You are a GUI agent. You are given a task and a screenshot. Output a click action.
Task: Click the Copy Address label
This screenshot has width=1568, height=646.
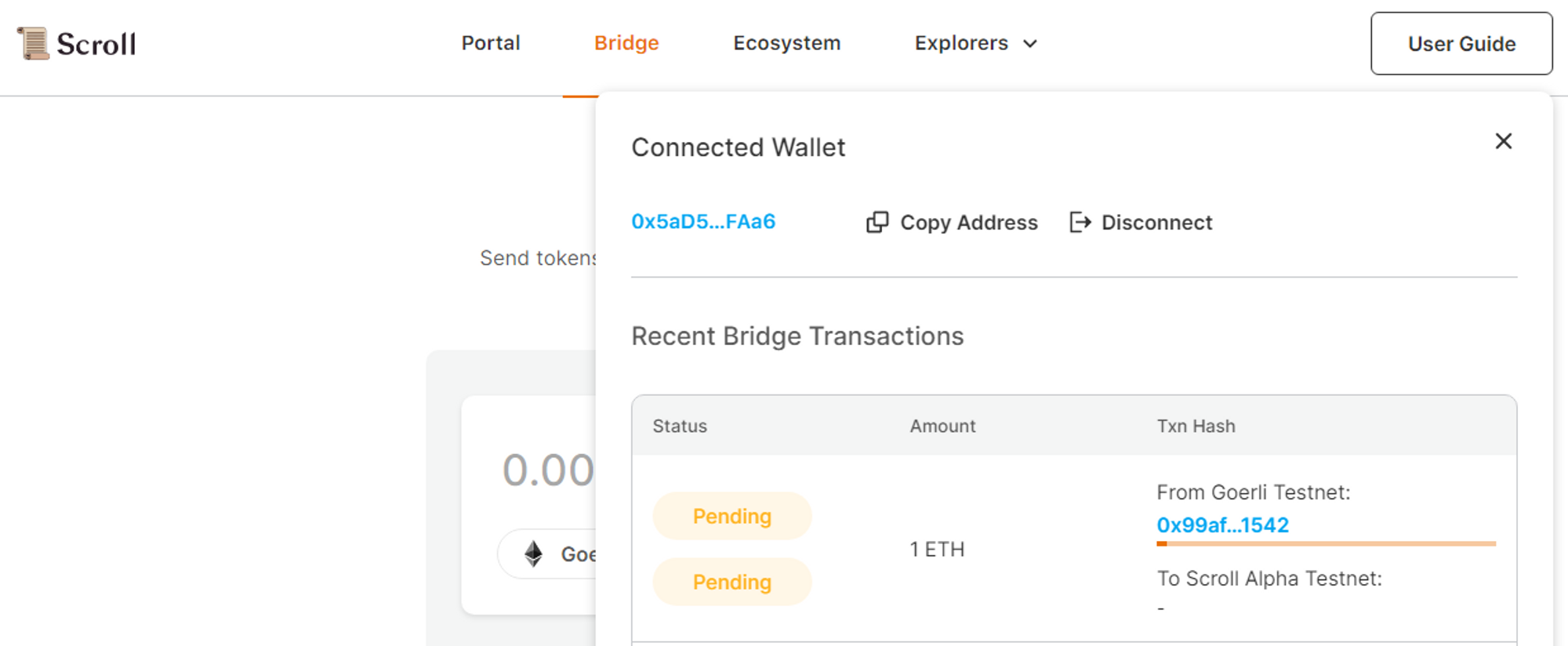pos(968,223)
